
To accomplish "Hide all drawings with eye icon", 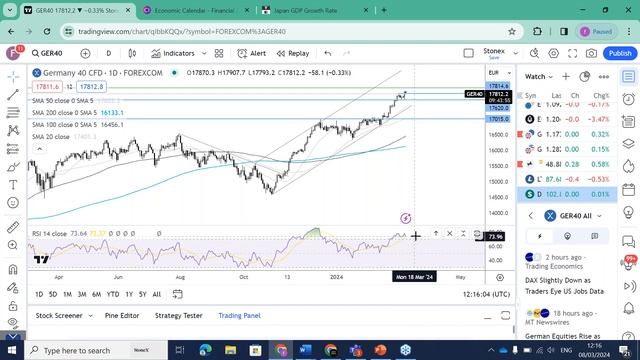I will (x=13, y=322).
